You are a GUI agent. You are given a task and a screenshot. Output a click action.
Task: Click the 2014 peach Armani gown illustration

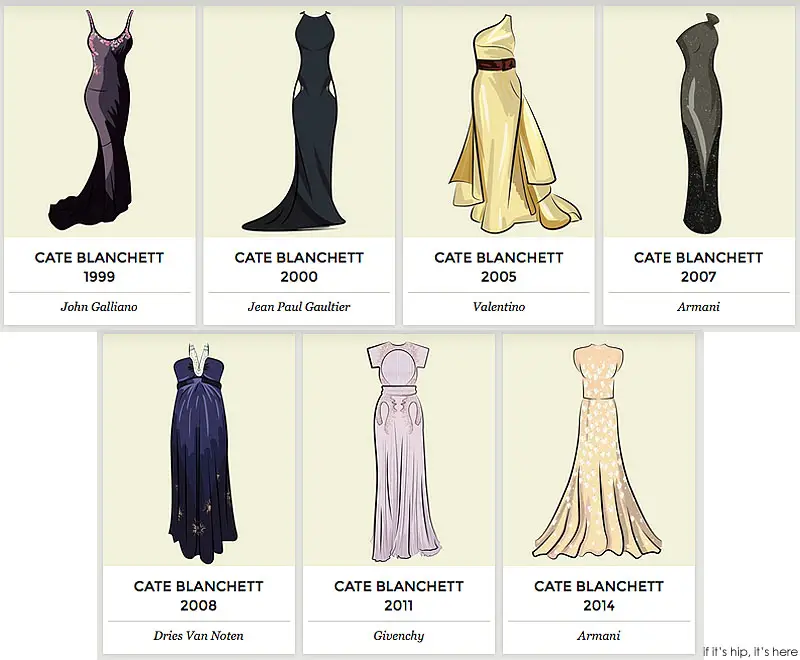tap(597, 452)
